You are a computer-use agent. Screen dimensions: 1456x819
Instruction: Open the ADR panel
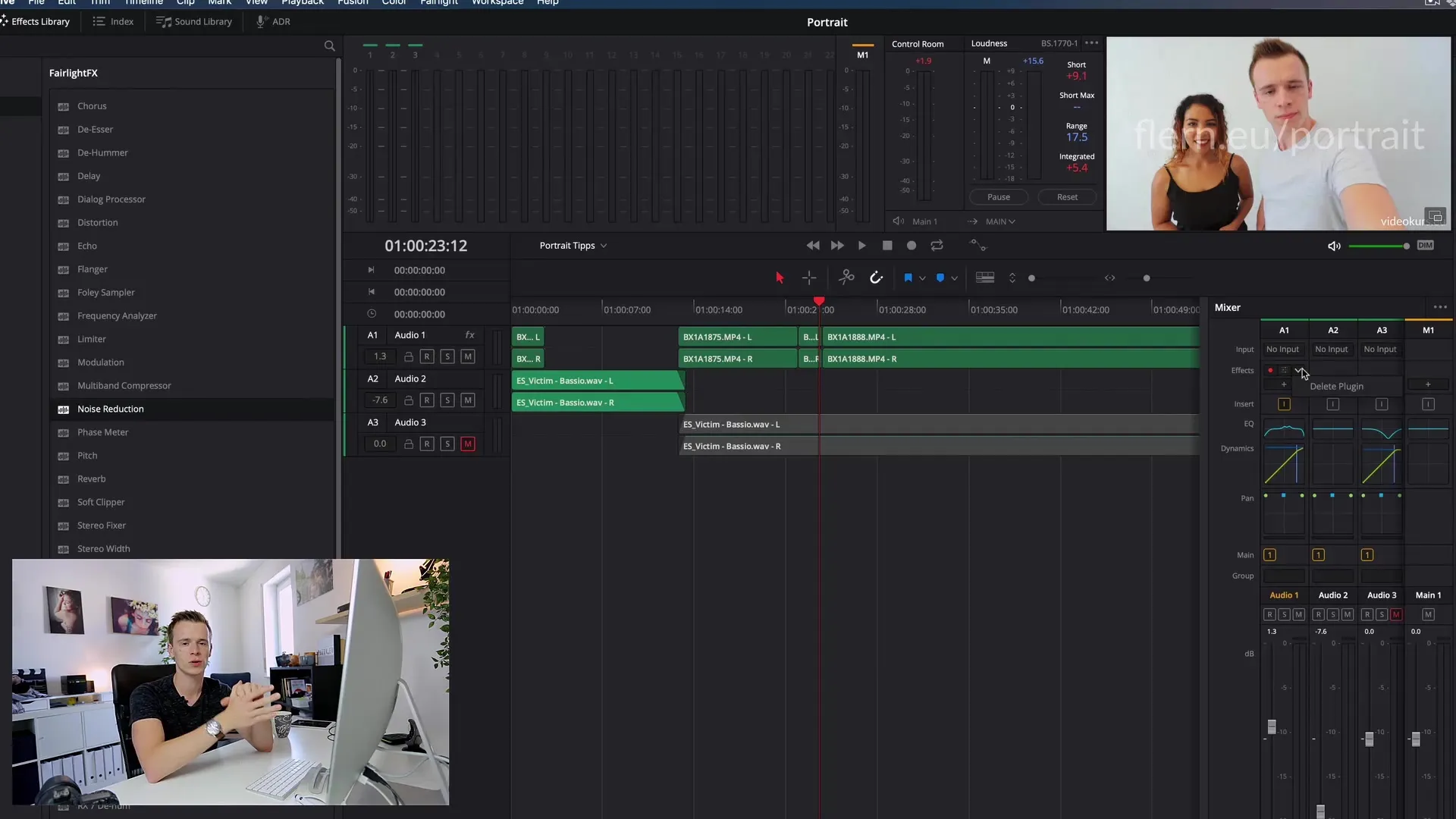coord(273,21)
